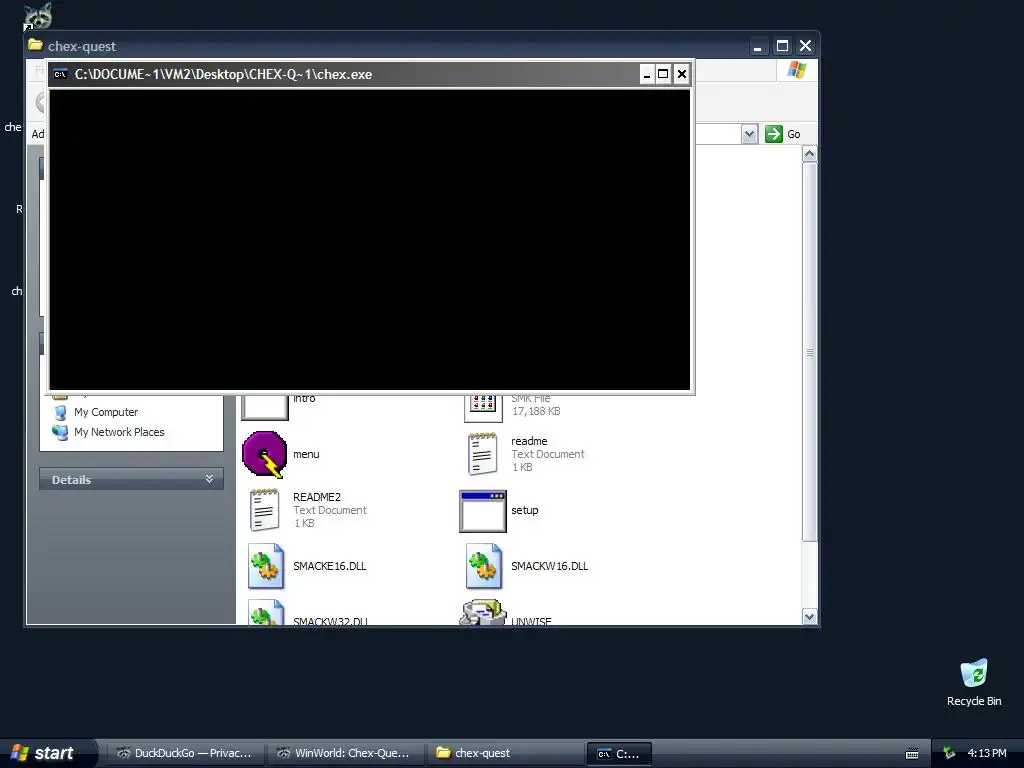1024x768 pixels.
Task: Select the setup file name label
Action: pyautogui.click(x=524, y=511)
